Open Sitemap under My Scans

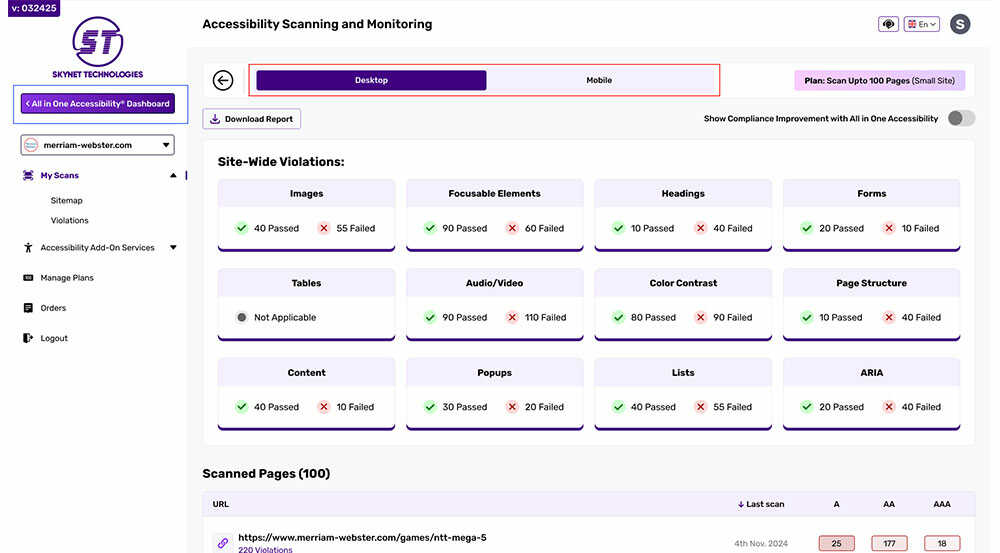[x=67, y=201]
